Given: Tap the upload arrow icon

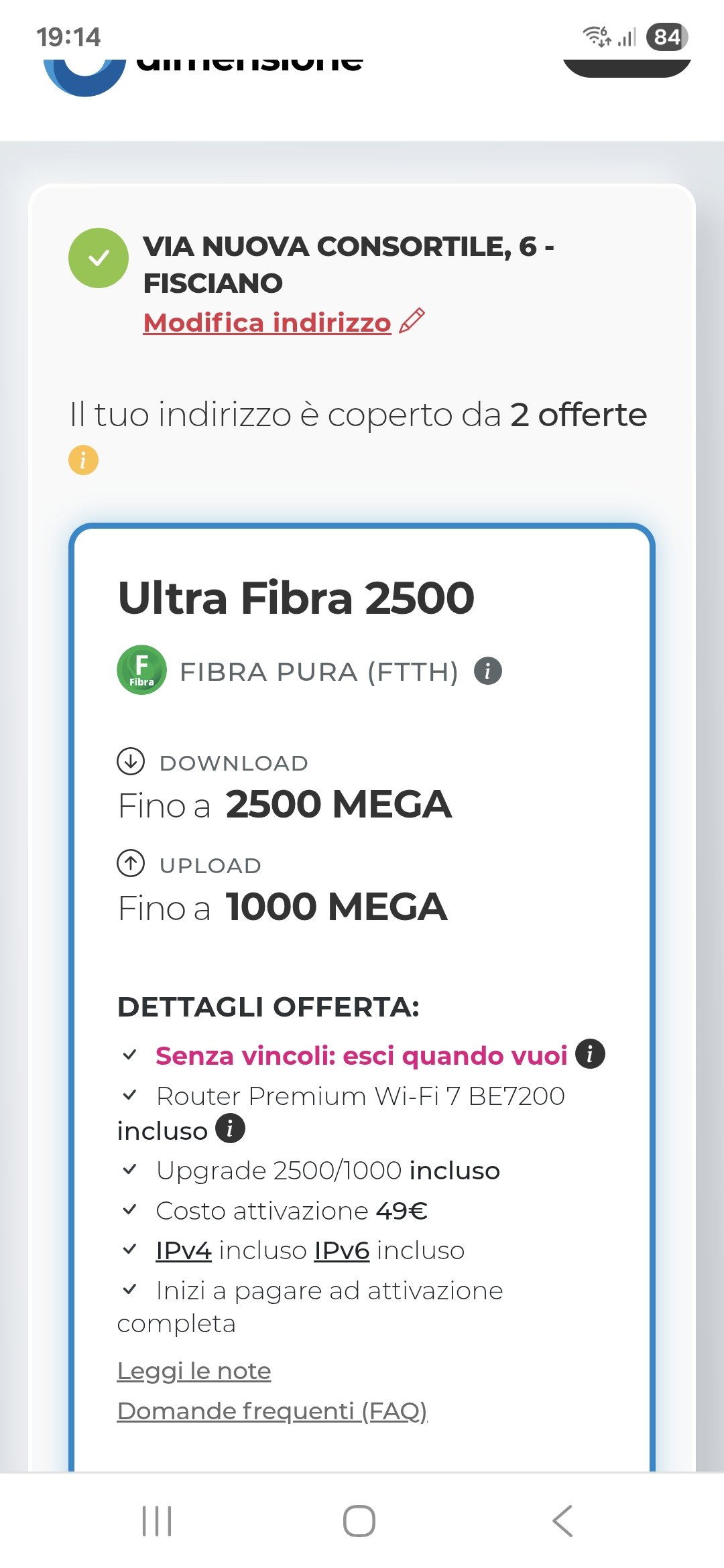Looking at the screenshot, I should click(131, 864).
